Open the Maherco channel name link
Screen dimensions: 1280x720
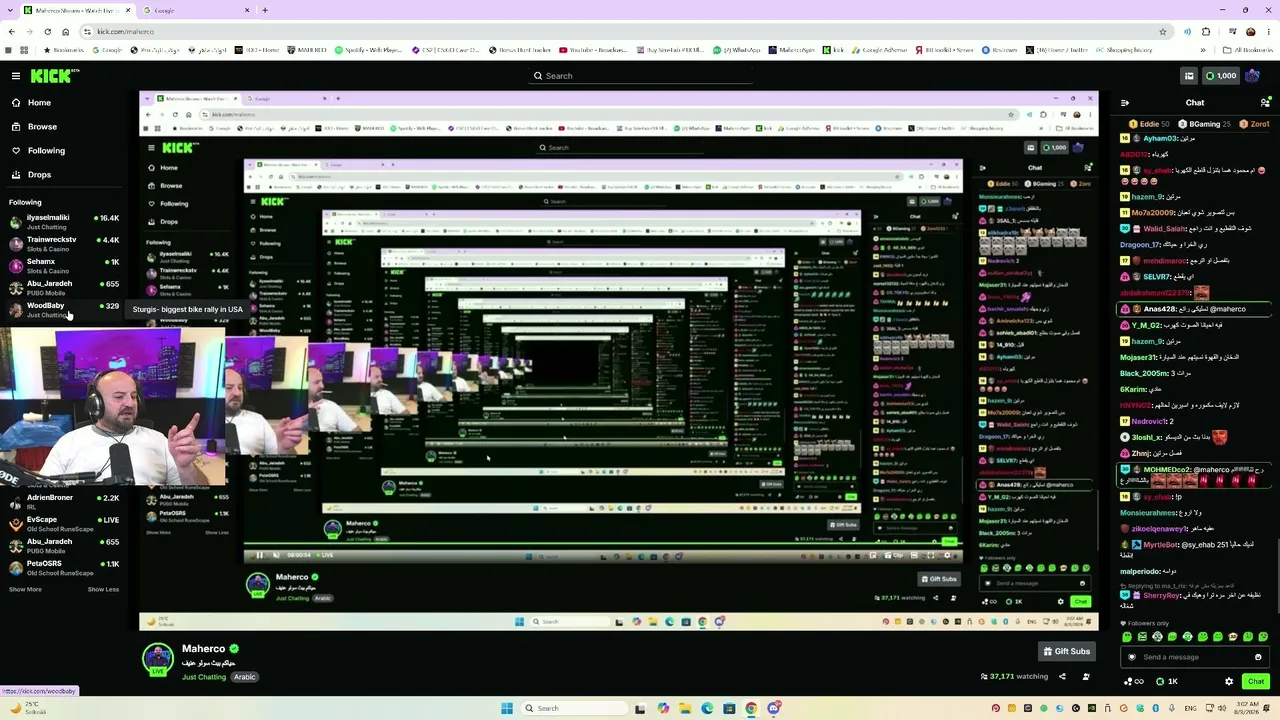[203, 649]
